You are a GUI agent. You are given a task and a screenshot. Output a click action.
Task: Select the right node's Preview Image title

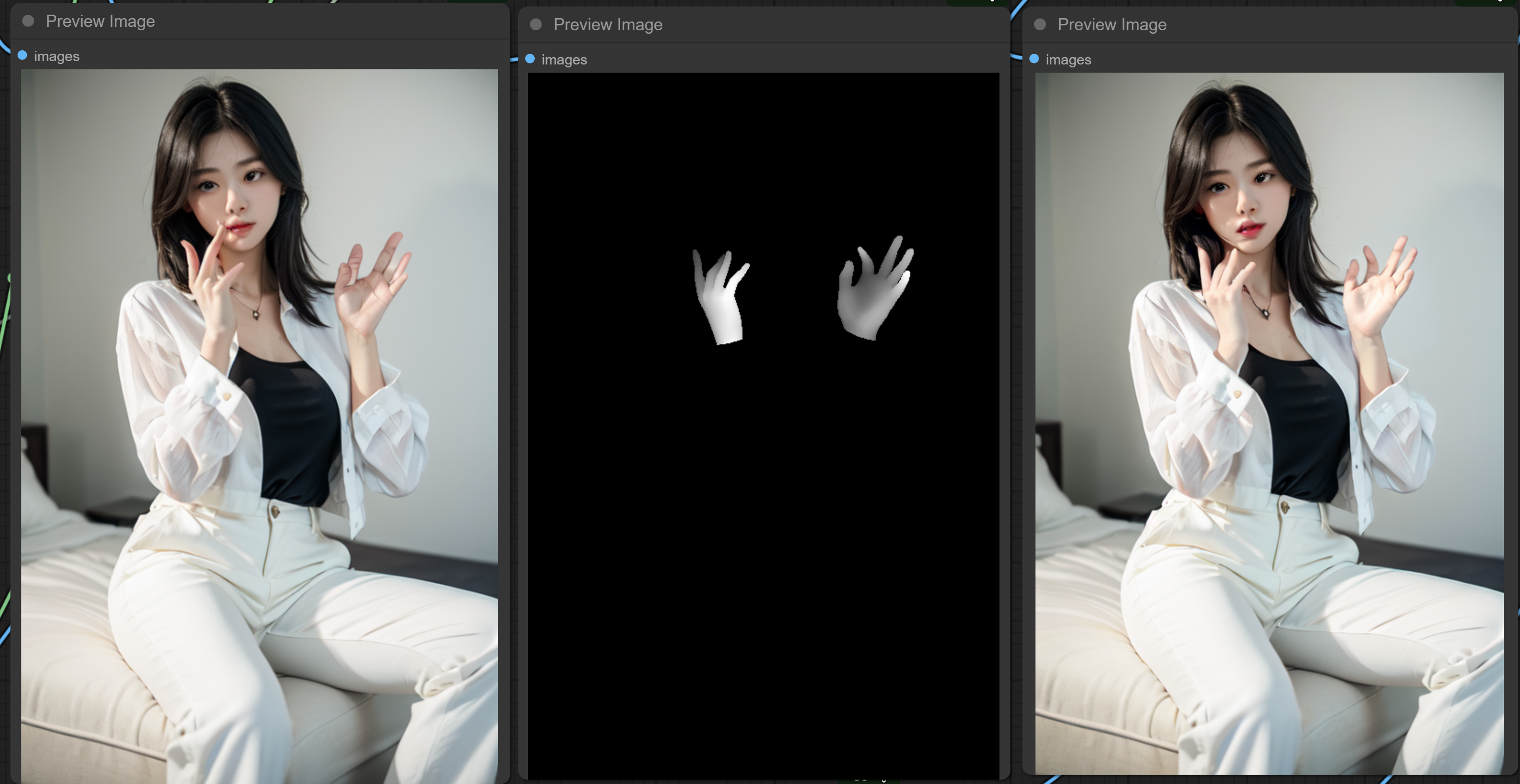click(1112, 25)
